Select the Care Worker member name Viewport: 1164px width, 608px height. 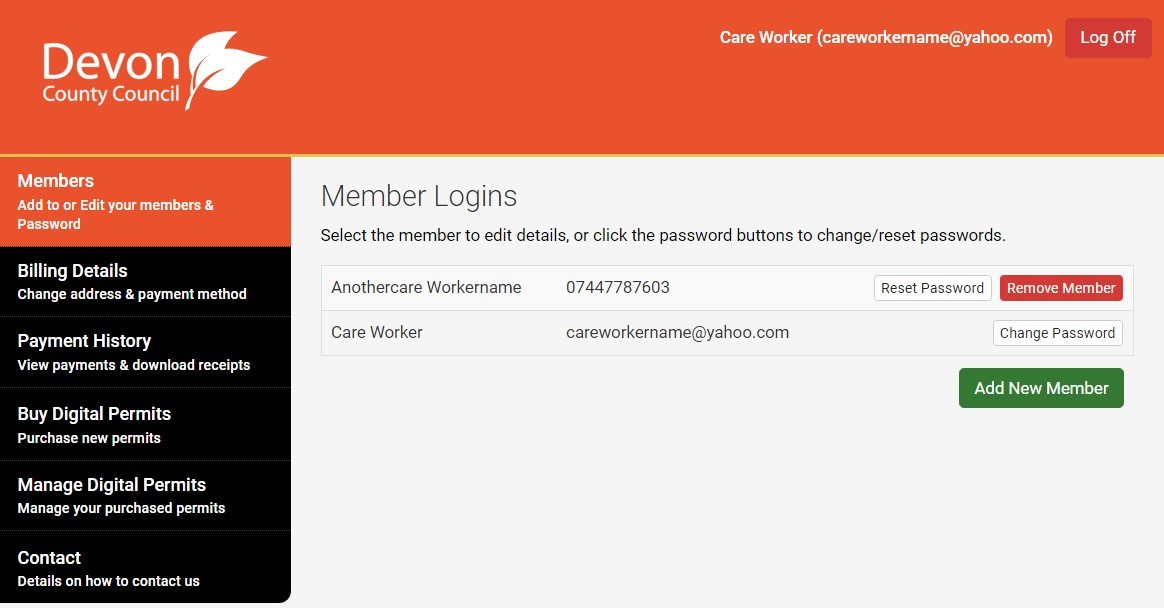tap(376, 333)
